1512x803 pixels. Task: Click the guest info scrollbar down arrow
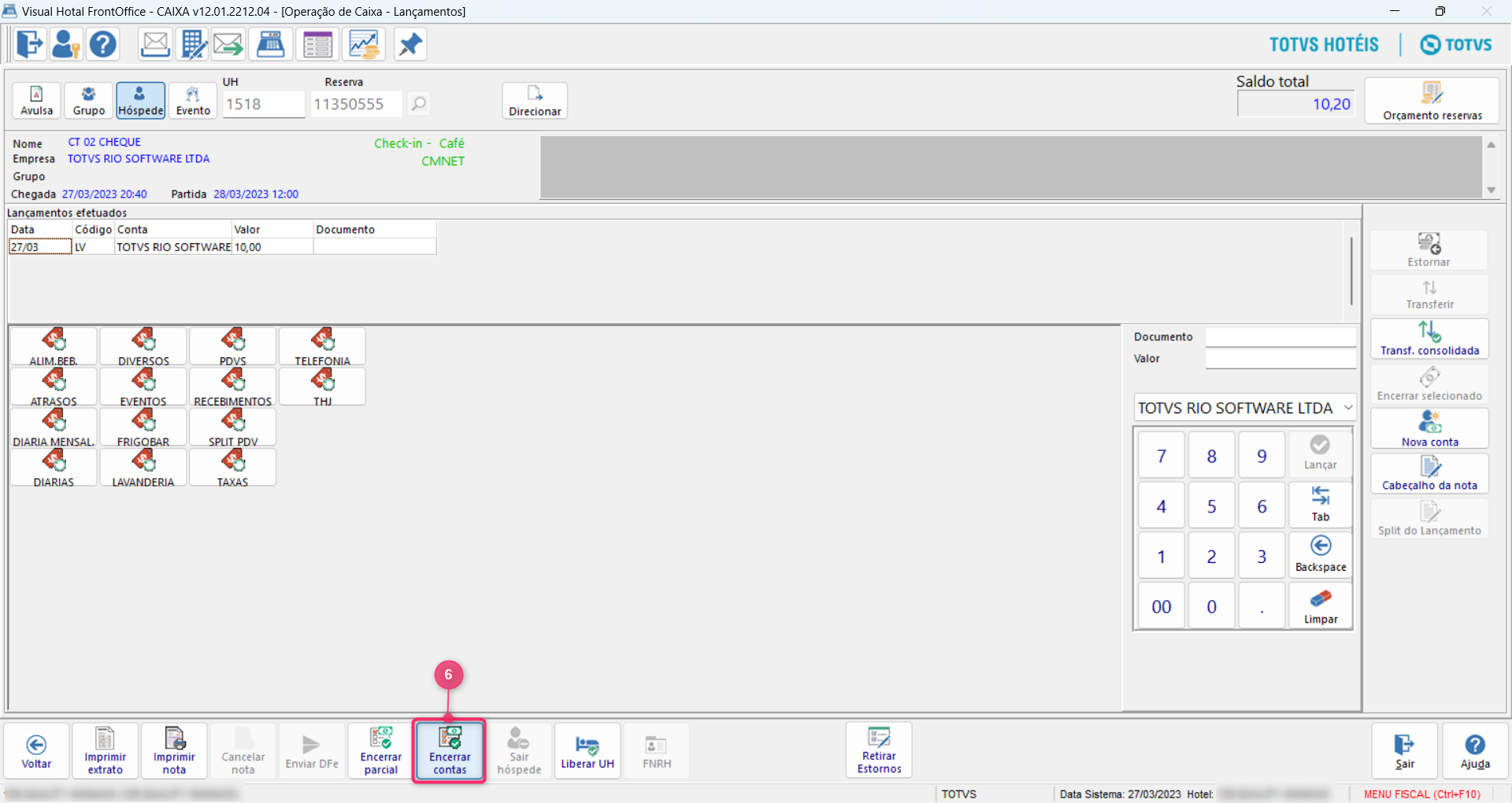tap(1491, 190)
